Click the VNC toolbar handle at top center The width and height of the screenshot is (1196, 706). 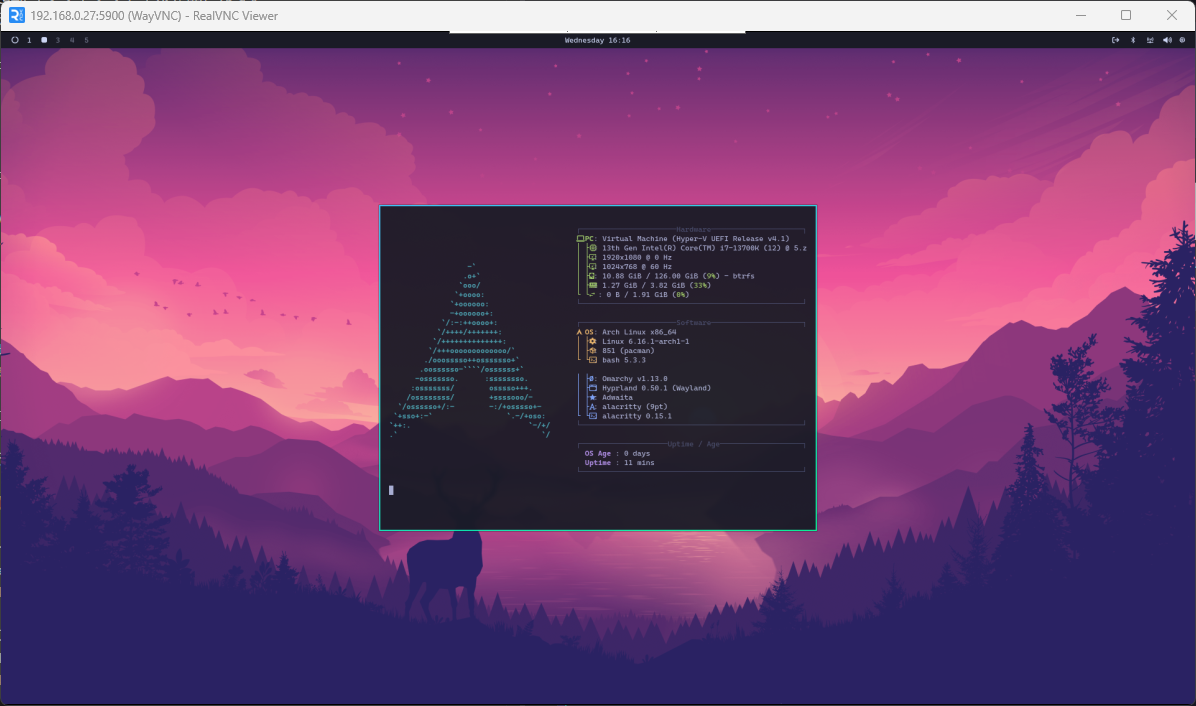[x=597, y=32]
